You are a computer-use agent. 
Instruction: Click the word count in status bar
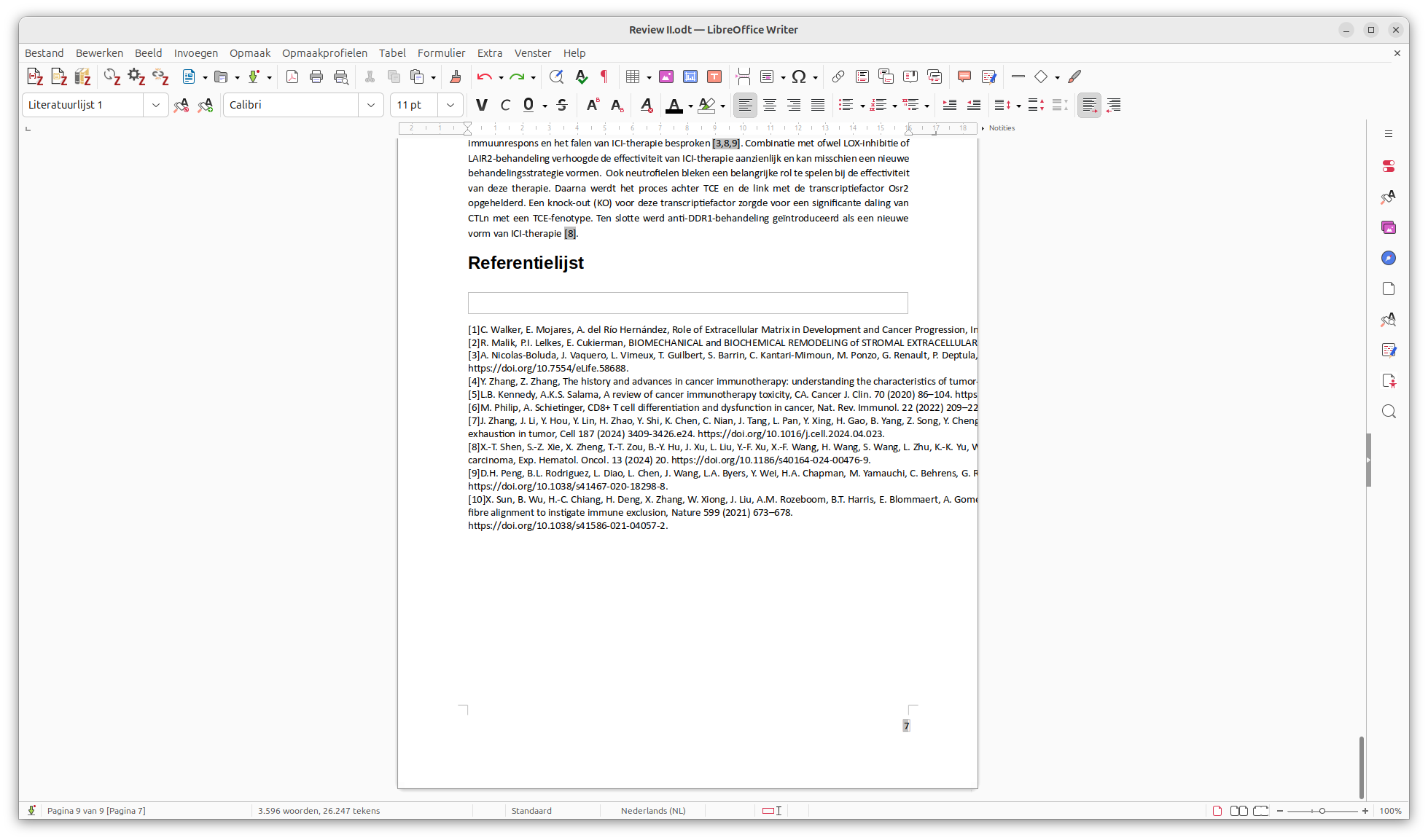coord(319,811)
